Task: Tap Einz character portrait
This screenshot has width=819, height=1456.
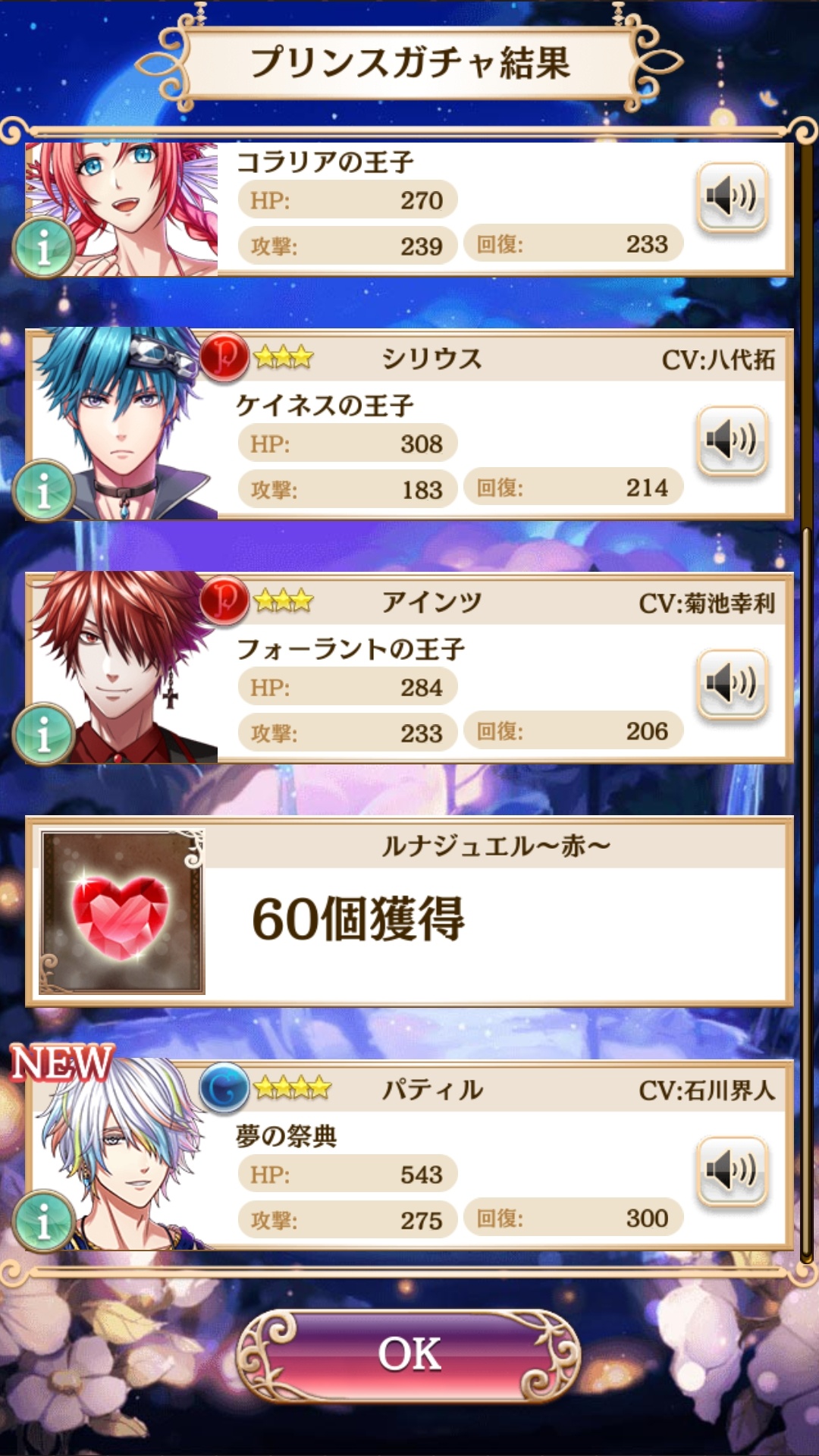Action: click(x=123, y=668)
